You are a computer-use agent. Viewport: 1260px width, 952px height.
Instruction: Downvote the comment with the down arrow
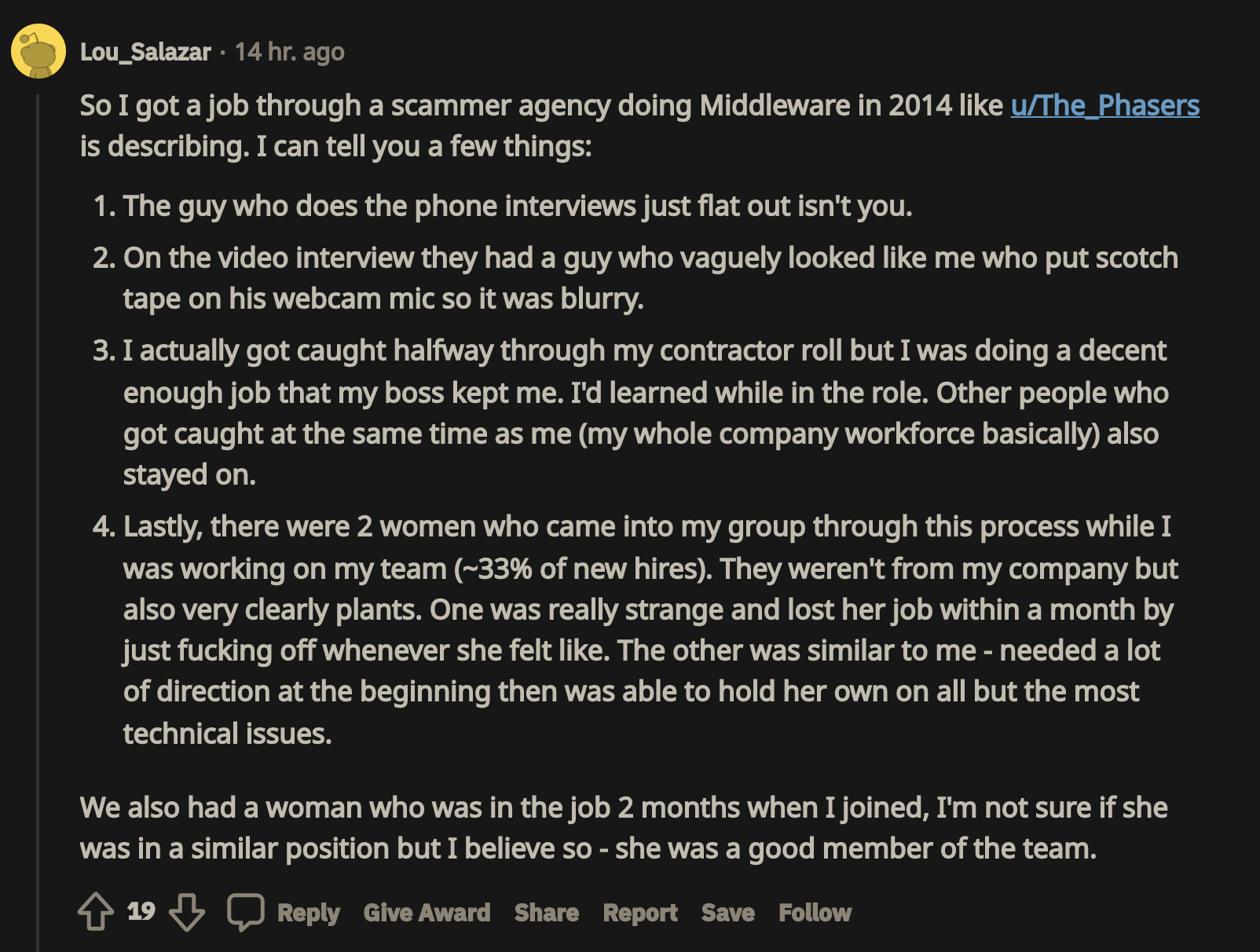(x=187, y=912)
